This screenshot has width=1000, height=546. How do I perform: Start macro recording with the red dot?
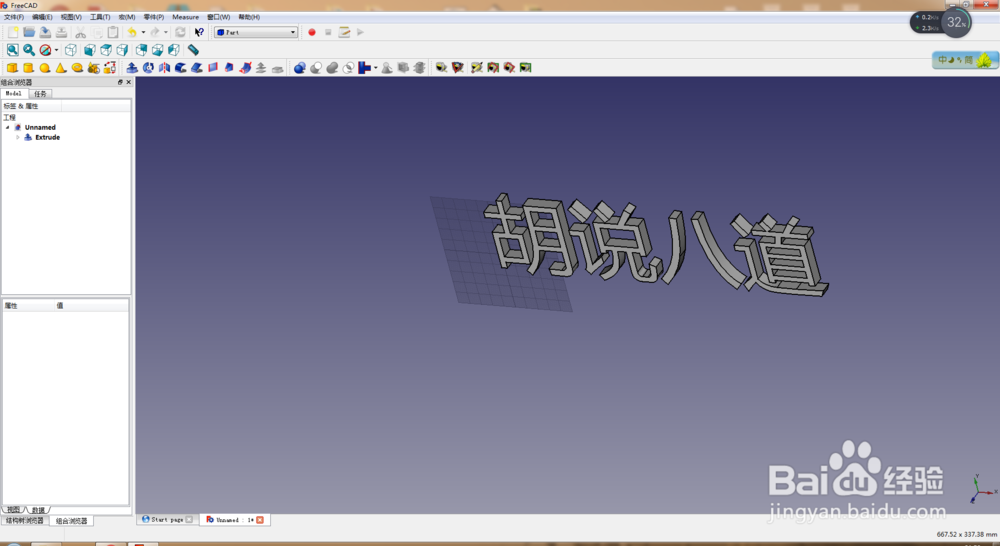(x=312, y=32)
